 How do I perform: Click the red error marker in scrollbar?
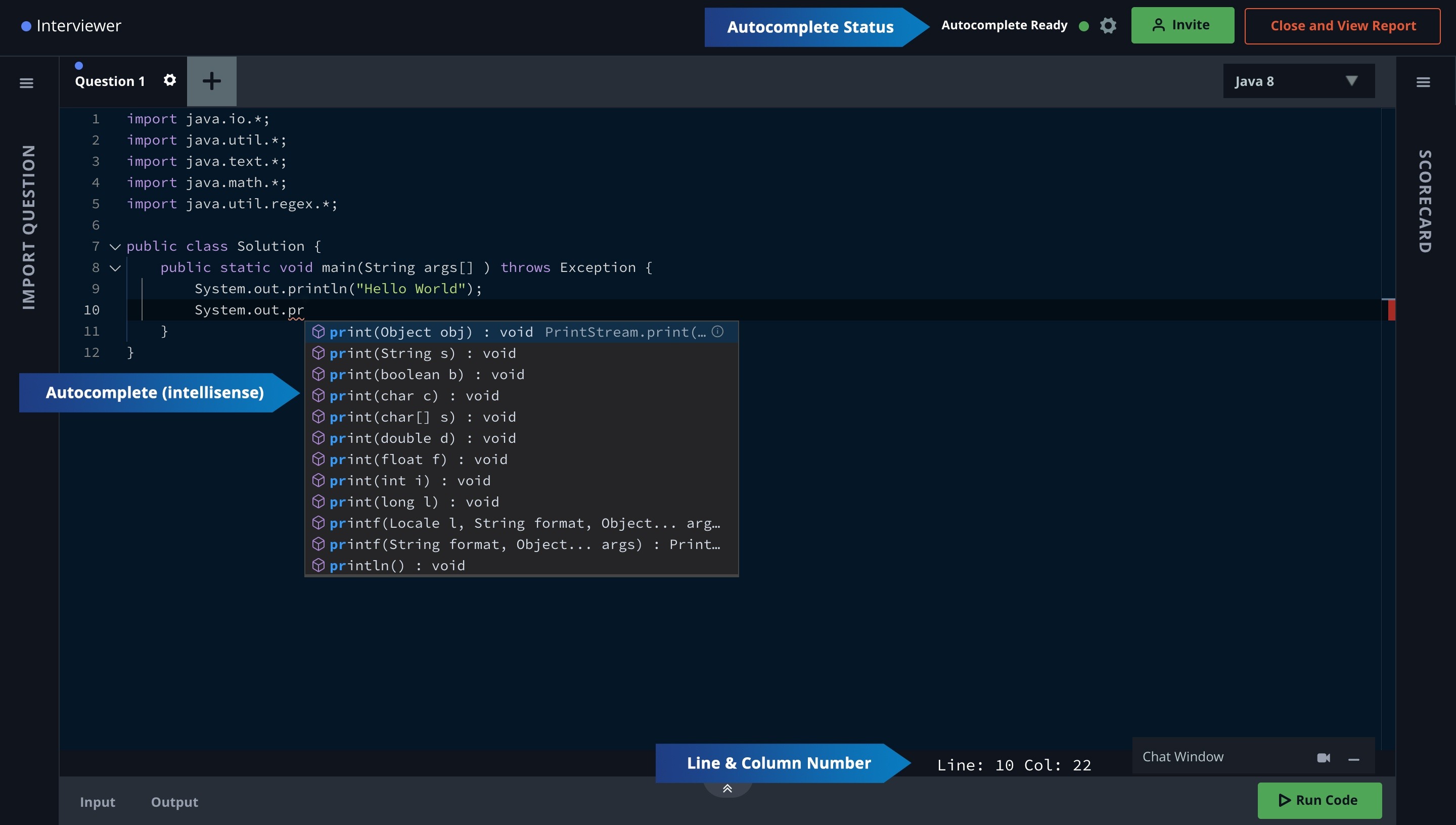coord(1391,310)
